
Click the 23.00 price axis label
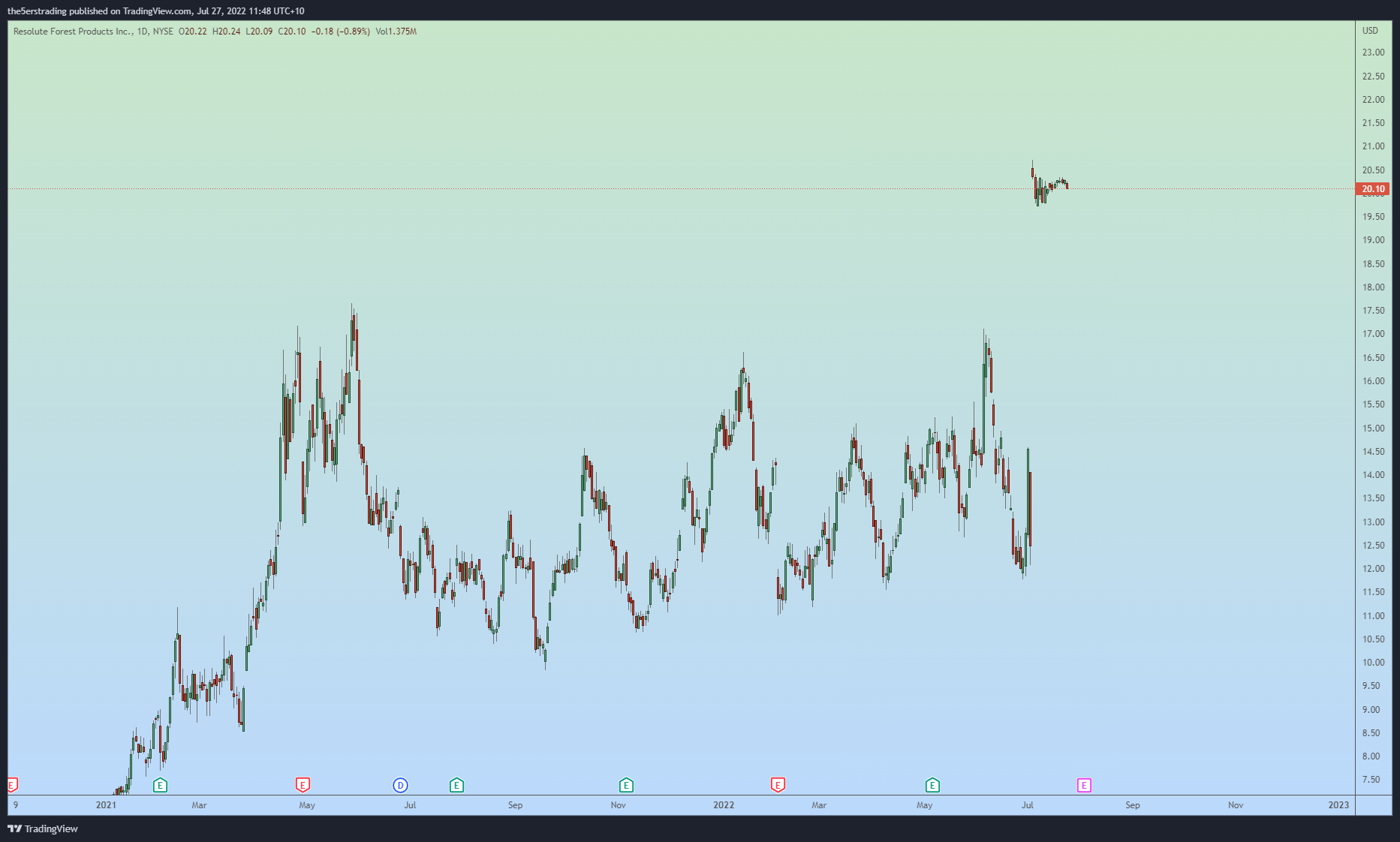coord(1373,53)
